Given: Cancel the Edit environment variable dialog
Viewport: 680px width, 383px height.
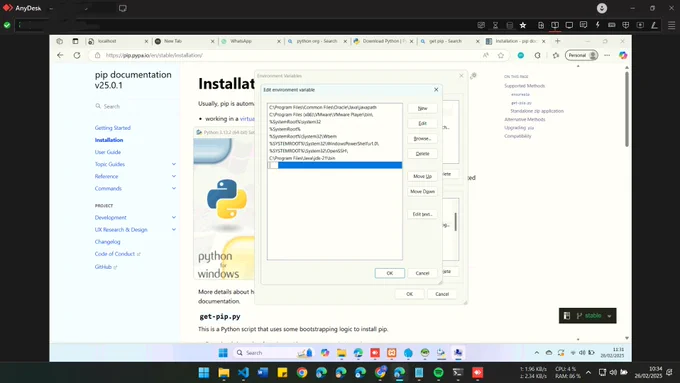Looking at the screenshot, I should point(422,273).
